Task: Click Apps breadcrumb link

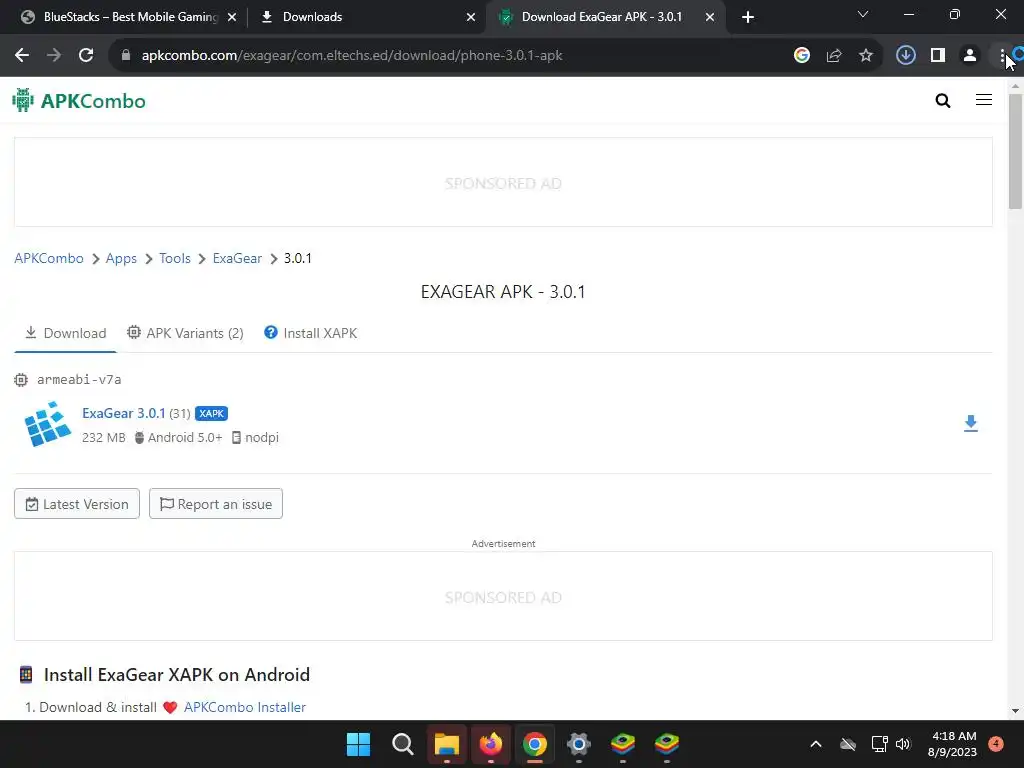Action: click(121, 258)
